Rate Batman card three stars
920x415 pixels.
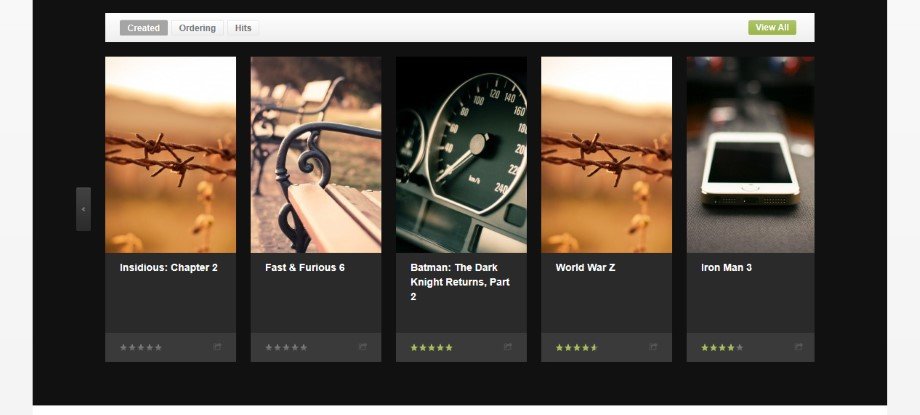(431, 347)
